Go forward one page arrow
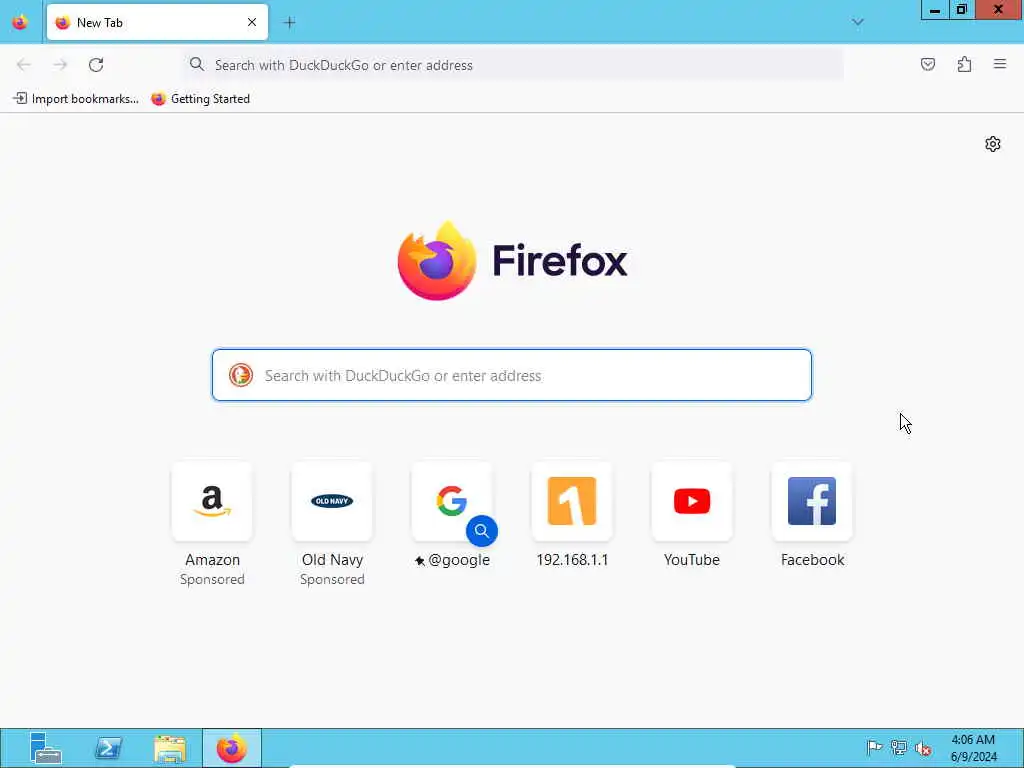Viewport: 1024px width, 768px height. click(x=60, y=65)
